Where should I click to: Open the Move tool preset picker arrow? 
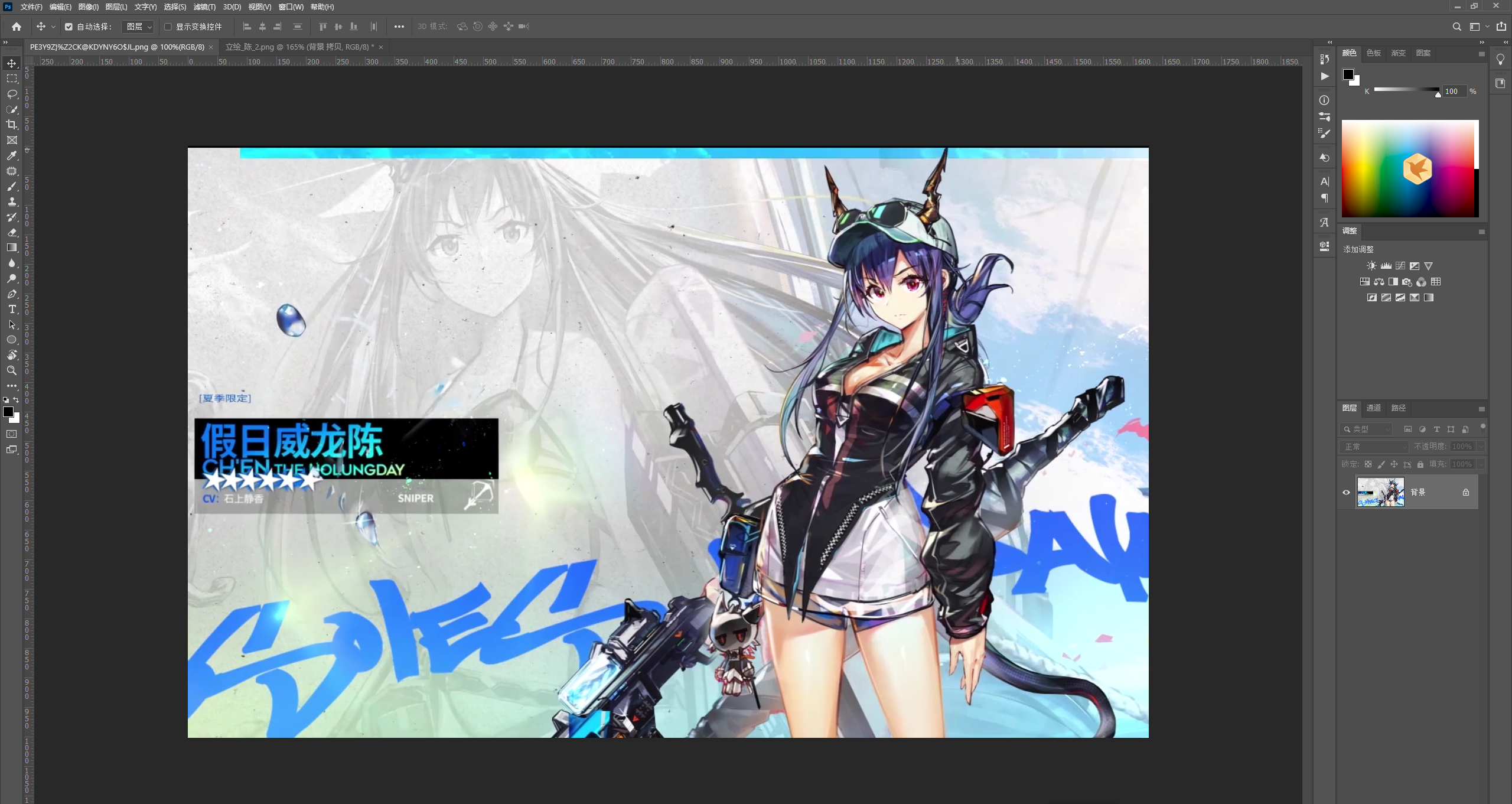pos(53,27)
